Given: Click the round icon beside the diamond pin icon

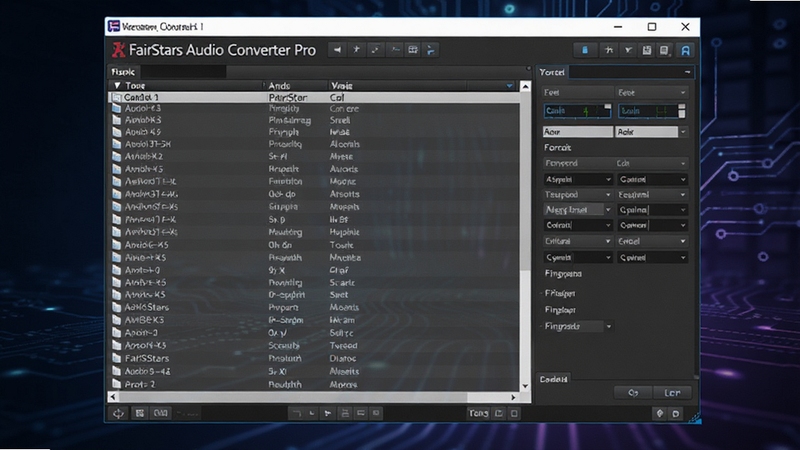Looking at the screenshot, I should point(676,413).
